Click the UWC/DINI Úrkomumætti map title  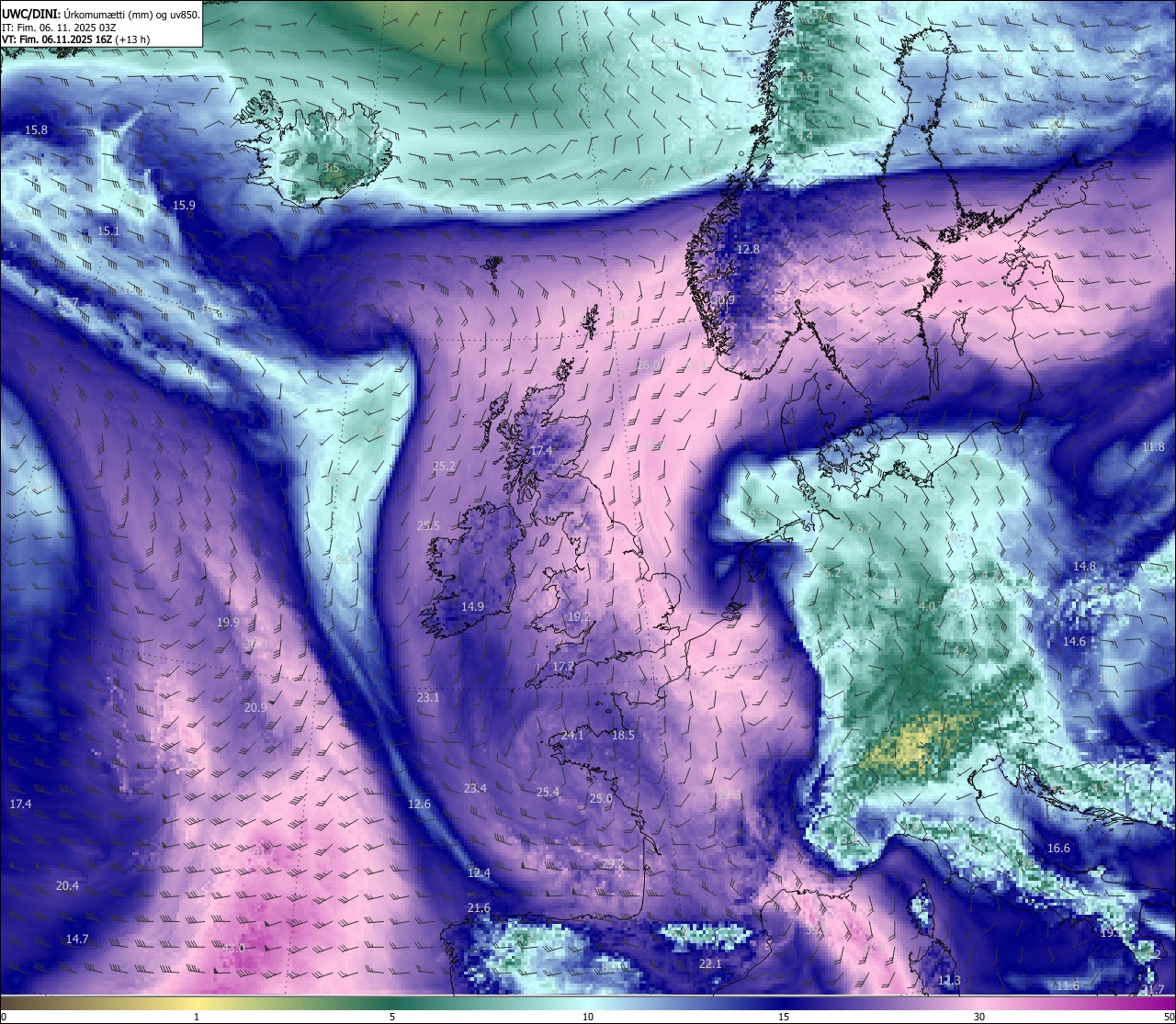pos(100,13)
